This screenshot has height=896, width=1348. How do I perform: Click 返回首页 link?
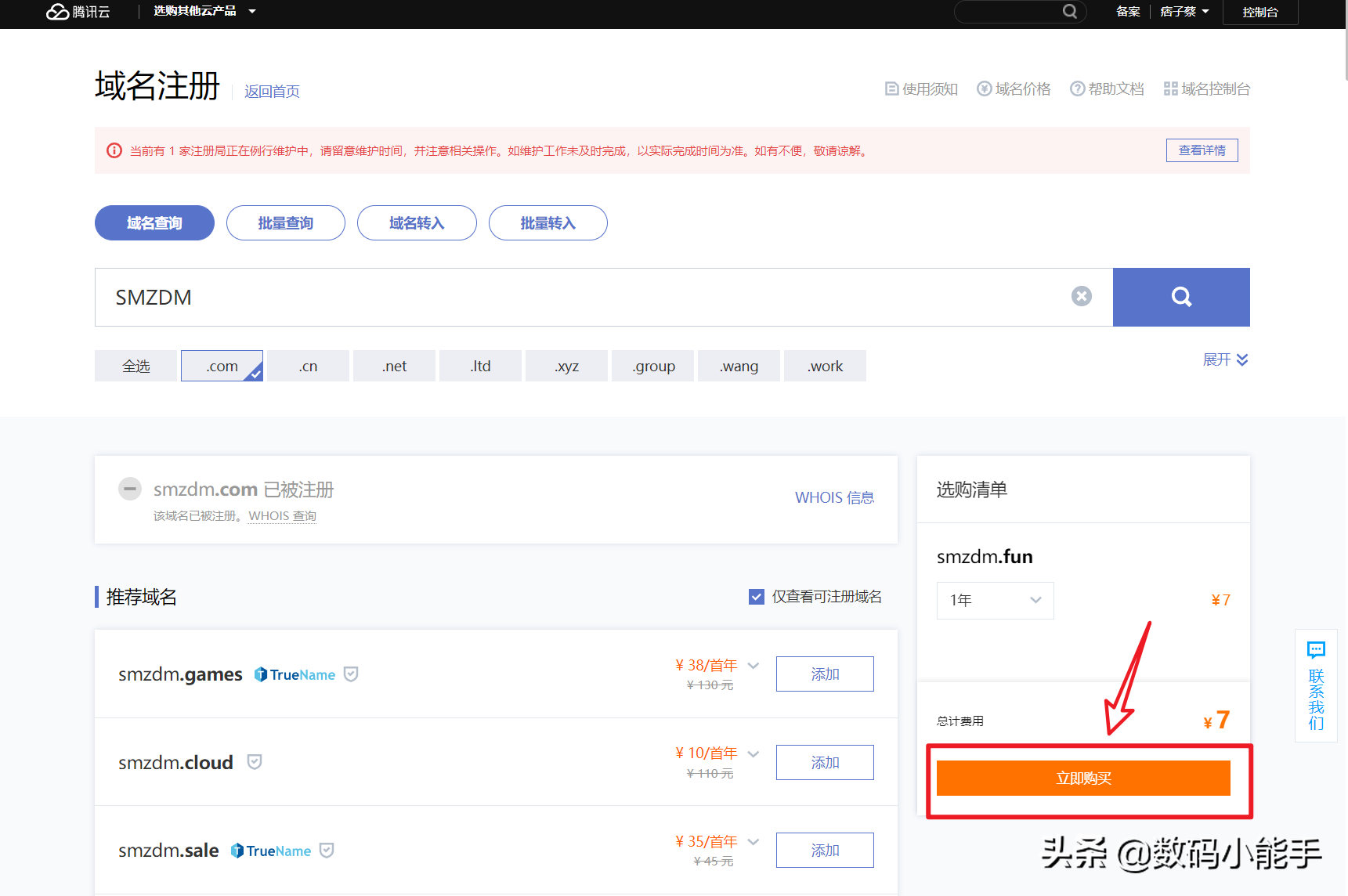272,92
